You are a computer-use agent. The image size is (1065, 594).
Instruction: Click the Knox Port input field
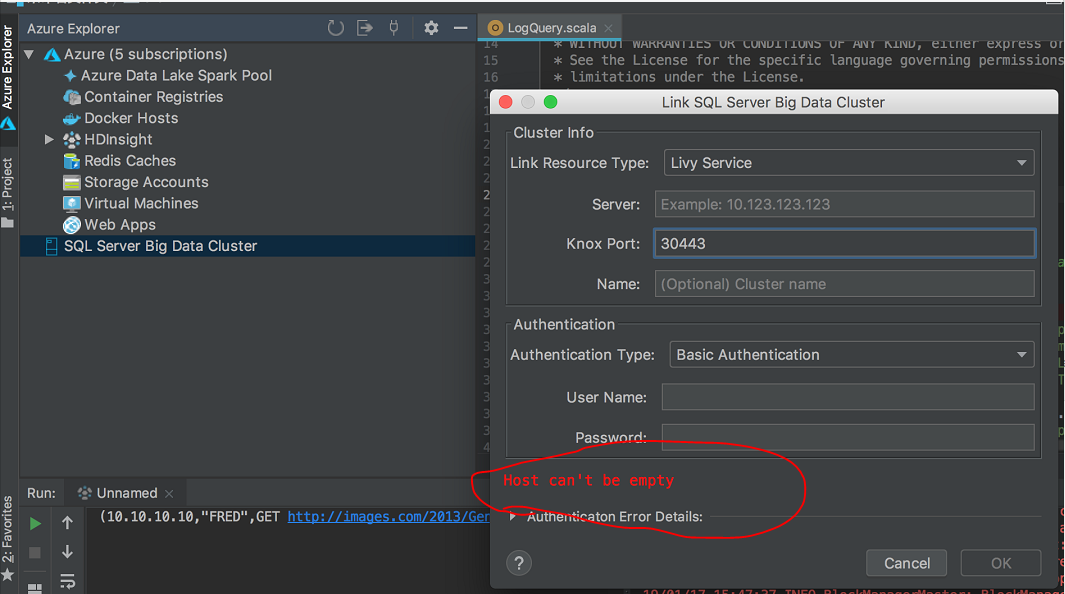coord(844,243)
